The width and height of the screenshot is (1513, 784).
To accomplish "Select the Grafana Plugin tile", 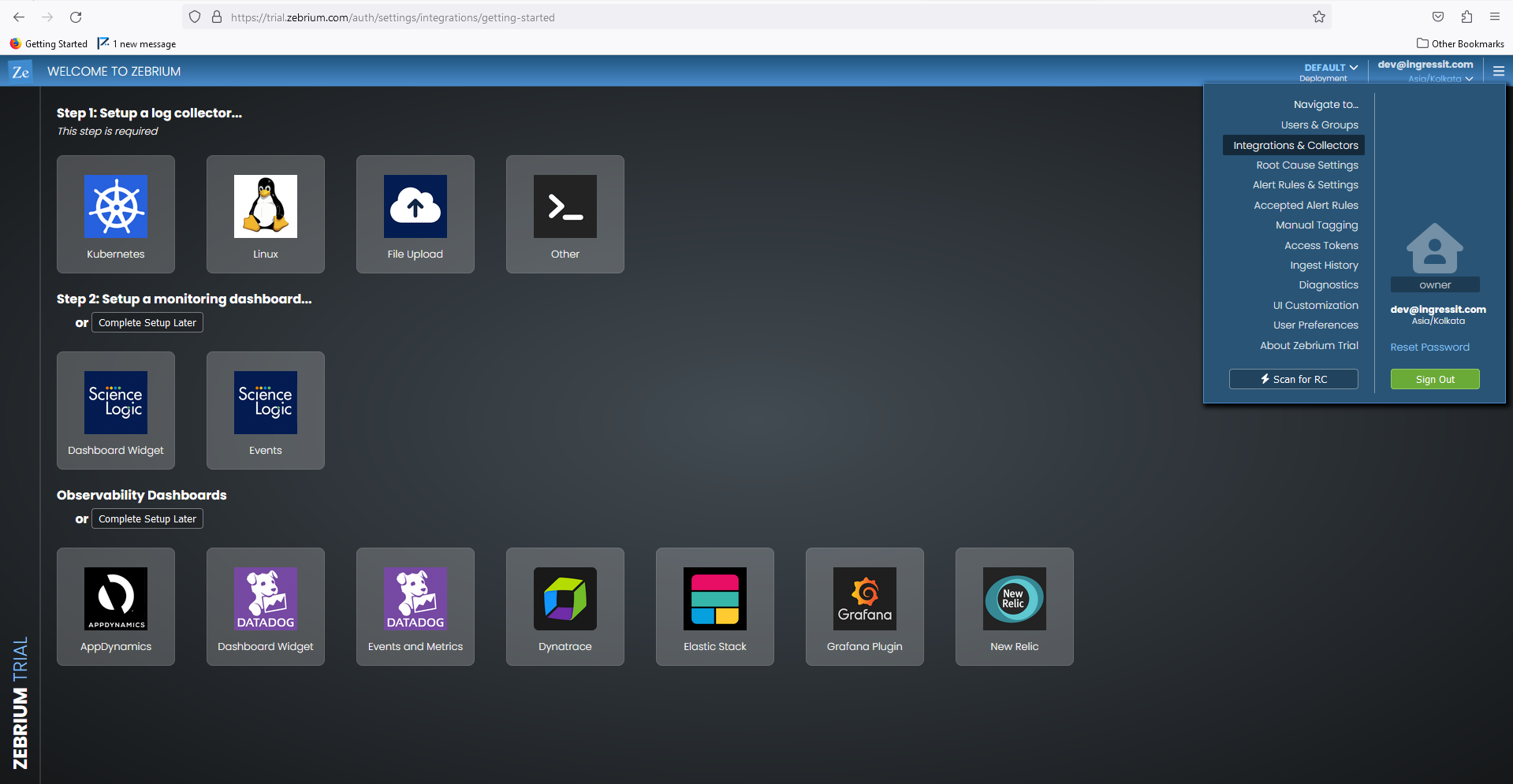I will click(x=865, y=607).
